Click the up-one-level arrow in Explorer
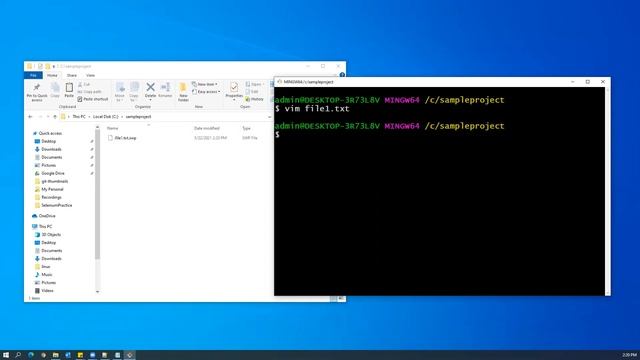This screenshot has height=360, width=640. pyautogui.click(x=55, y=117)
